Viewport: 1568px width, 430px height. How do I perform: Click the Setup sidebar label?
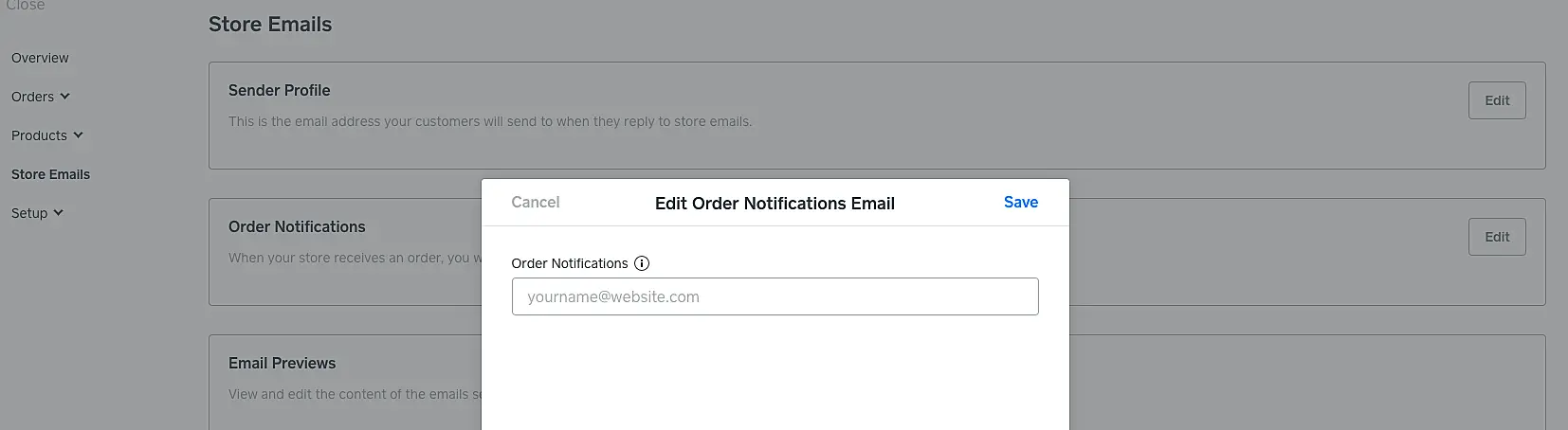pyautogui.click(x=29, y=213)
